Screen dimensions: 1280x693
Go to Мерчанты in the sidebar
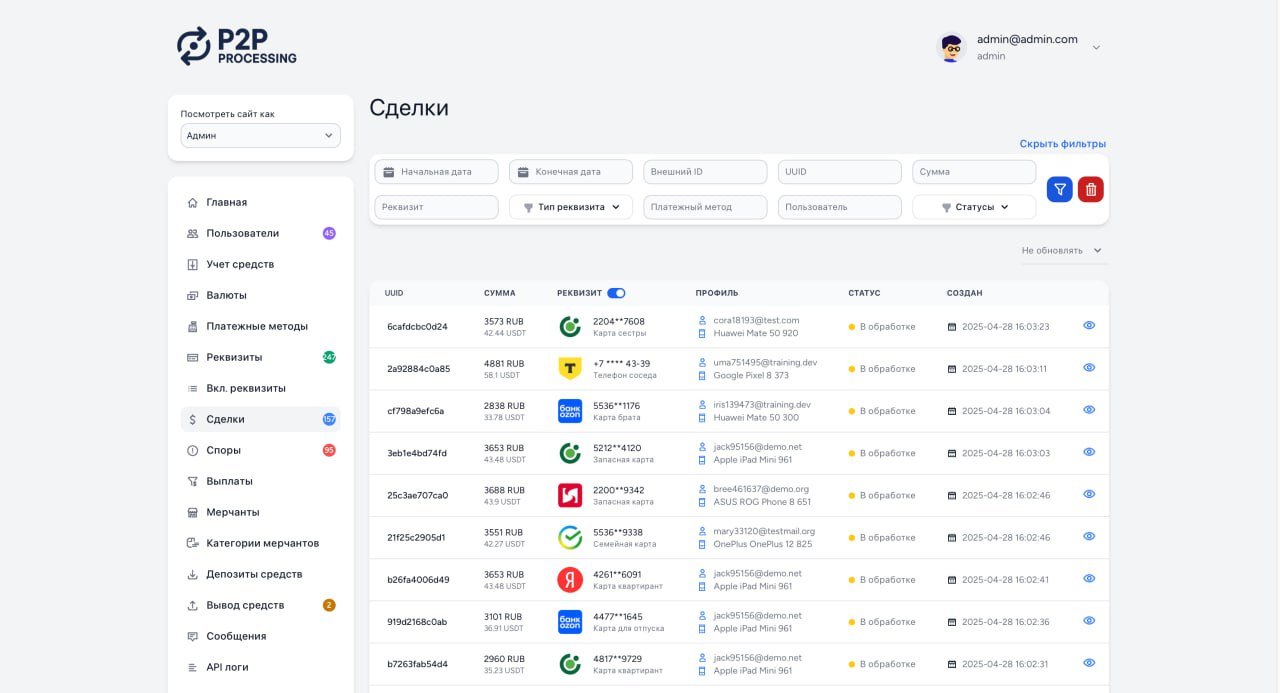[232, 512]
